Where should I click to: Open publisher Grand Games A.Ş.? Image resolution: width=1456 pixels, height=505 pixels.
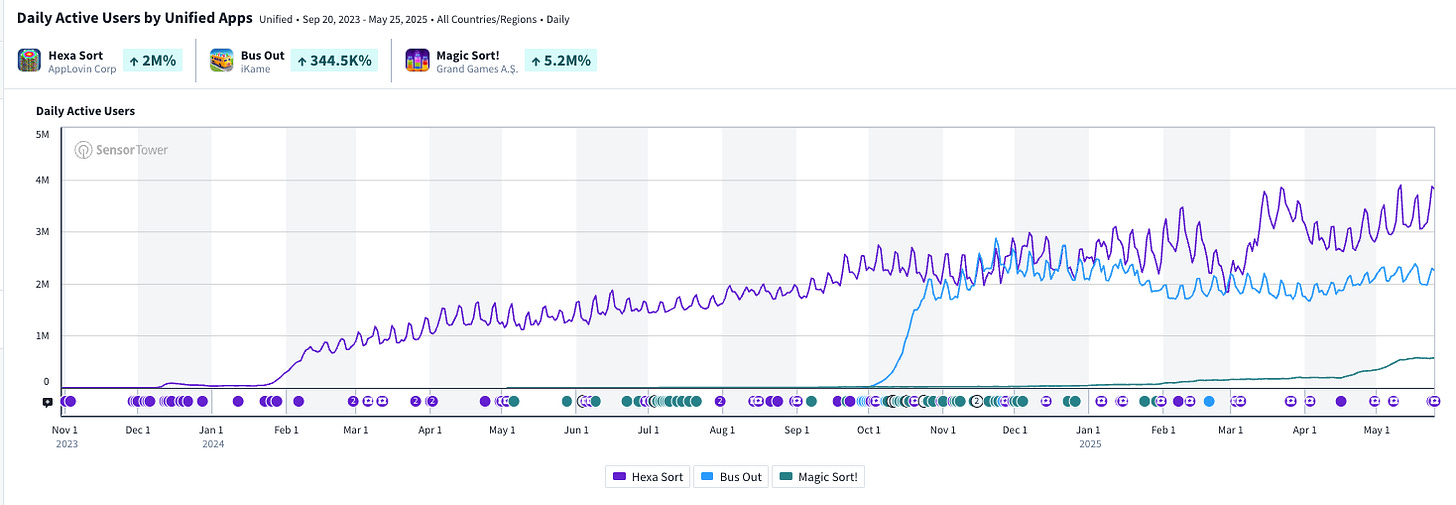click(477, 69)
